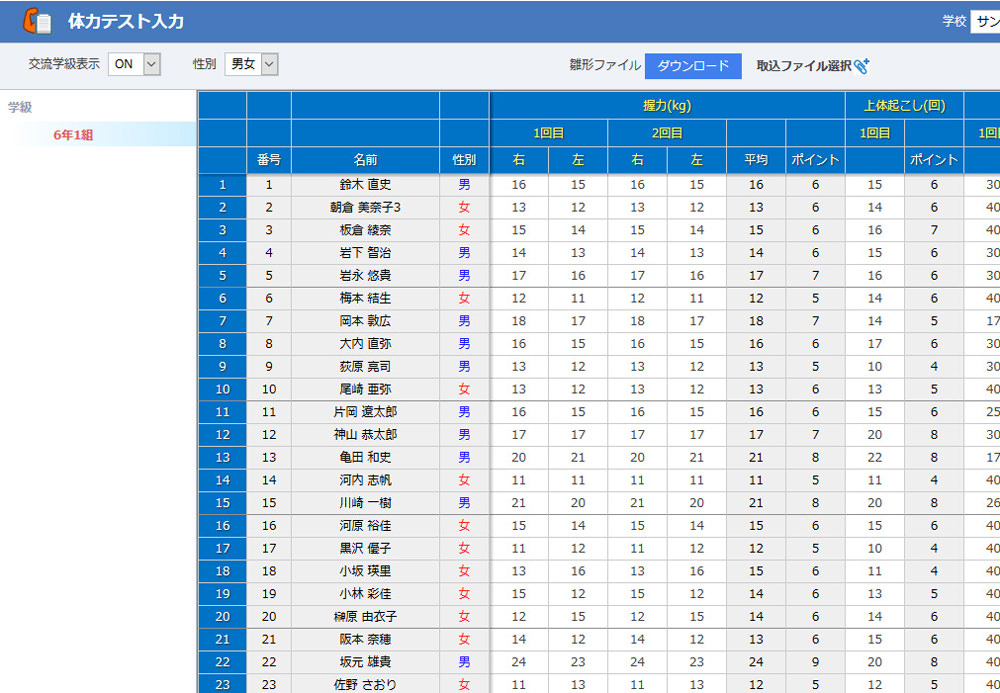Viewport: 1000px width, 693px height.
Task: Click the paperclip icon next to 取込ファイル選択
Action: 862,65
